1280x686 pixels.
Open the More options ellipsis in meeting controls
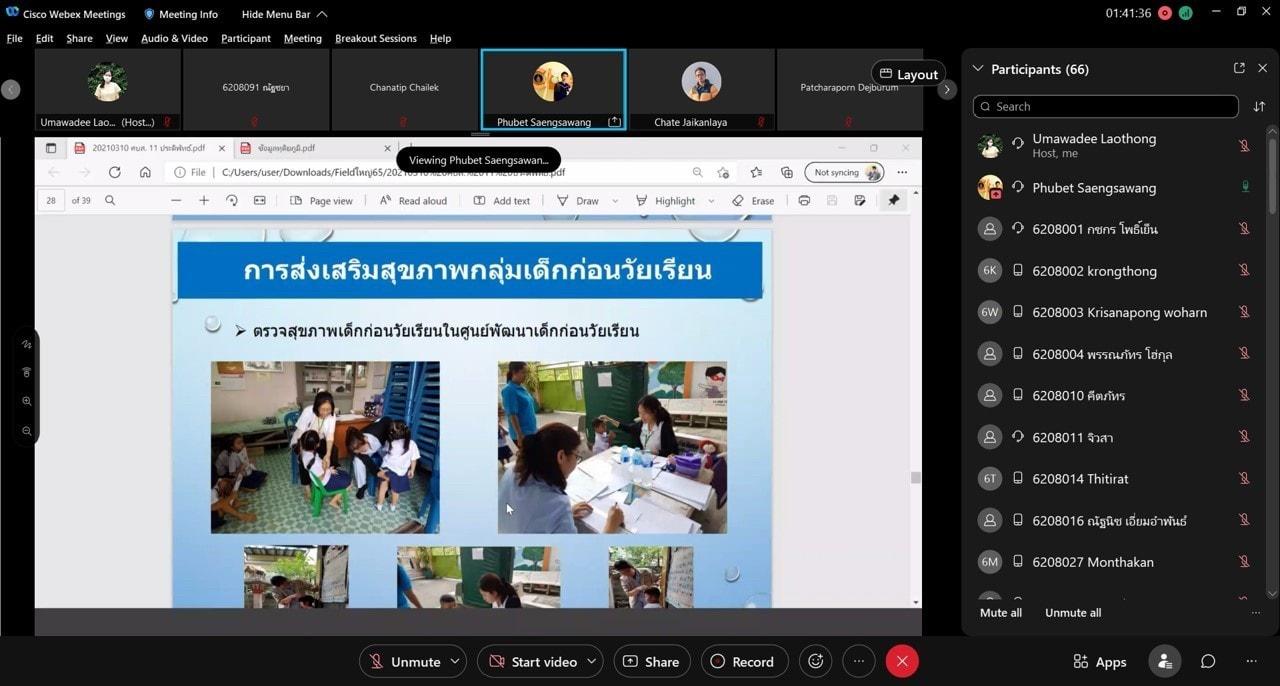858,661
